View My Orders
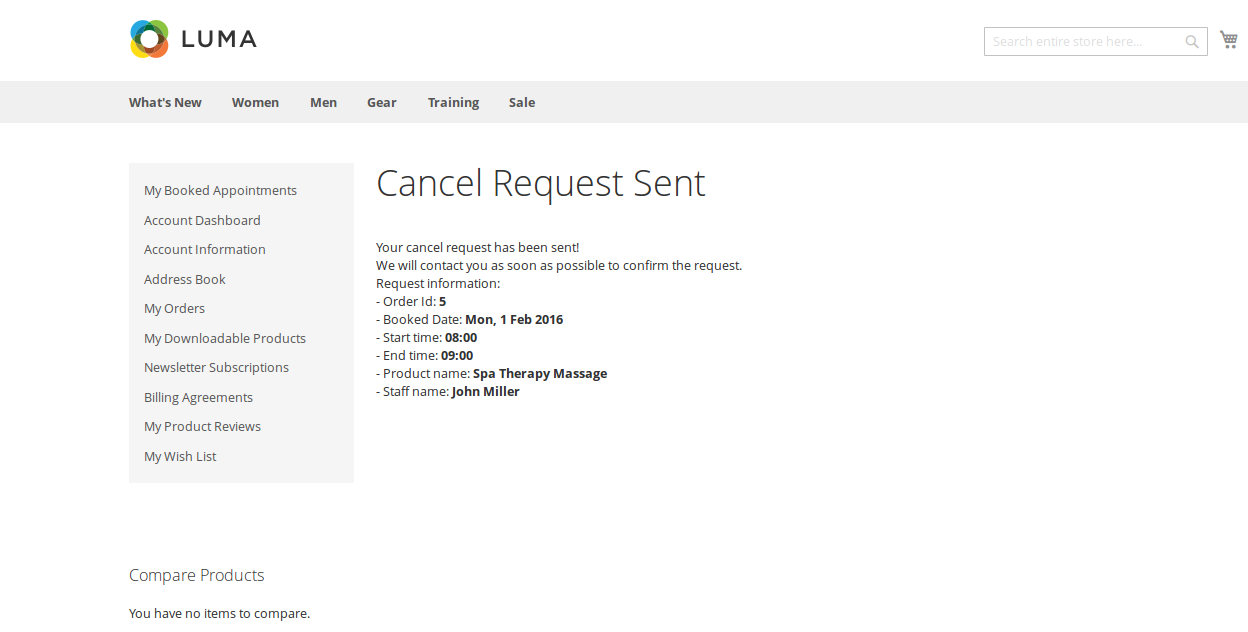This screenshot has height=632, width=1248. [x=174, y=309]
